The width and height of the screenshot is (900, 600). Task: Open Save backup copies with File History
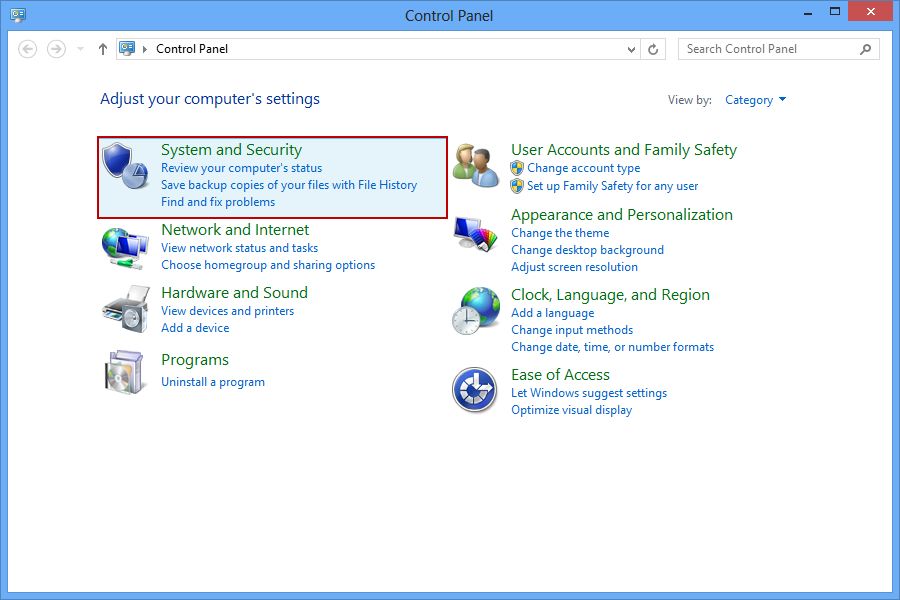[x=289, y=185]
